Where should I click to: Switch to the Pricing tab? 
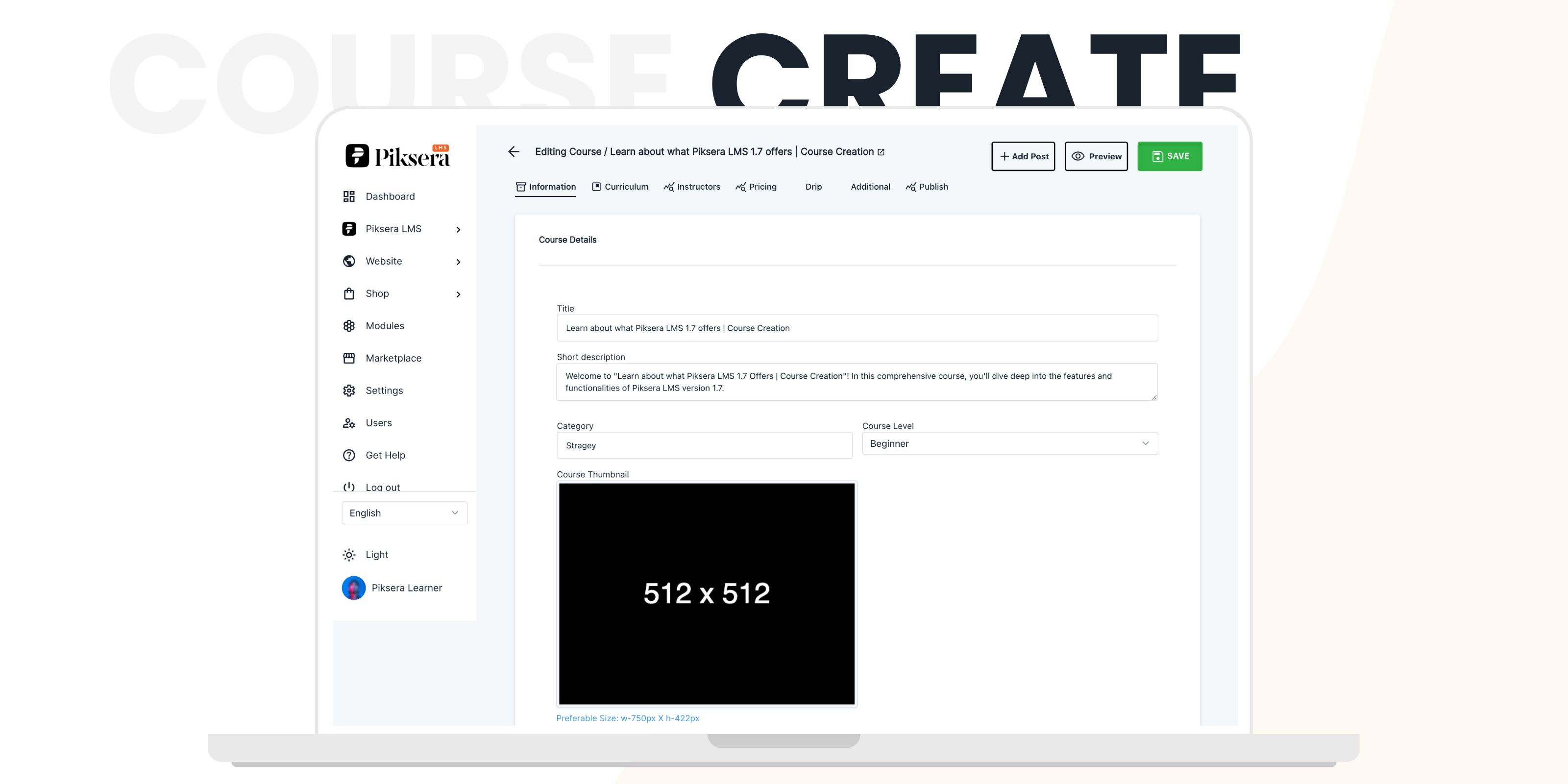click(x=756, y=187)
